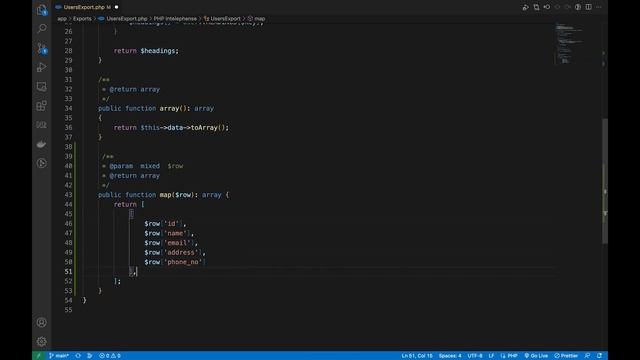Click on 'toArray()' in line 36

coord(208,128)
